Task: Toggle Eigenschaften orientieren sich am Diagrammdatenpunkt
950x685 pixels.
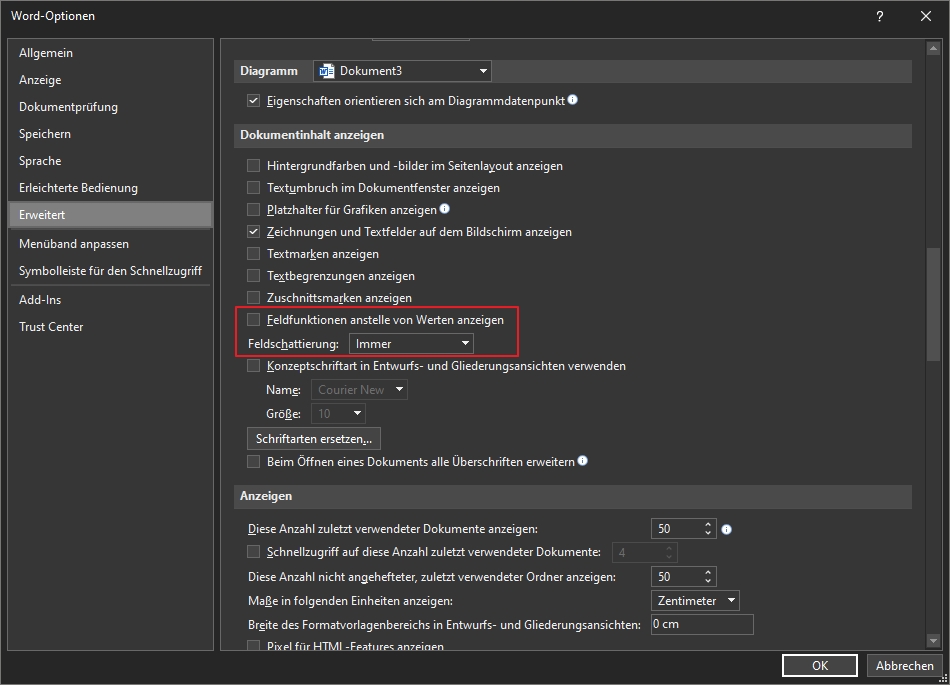Action: (253, 101)
